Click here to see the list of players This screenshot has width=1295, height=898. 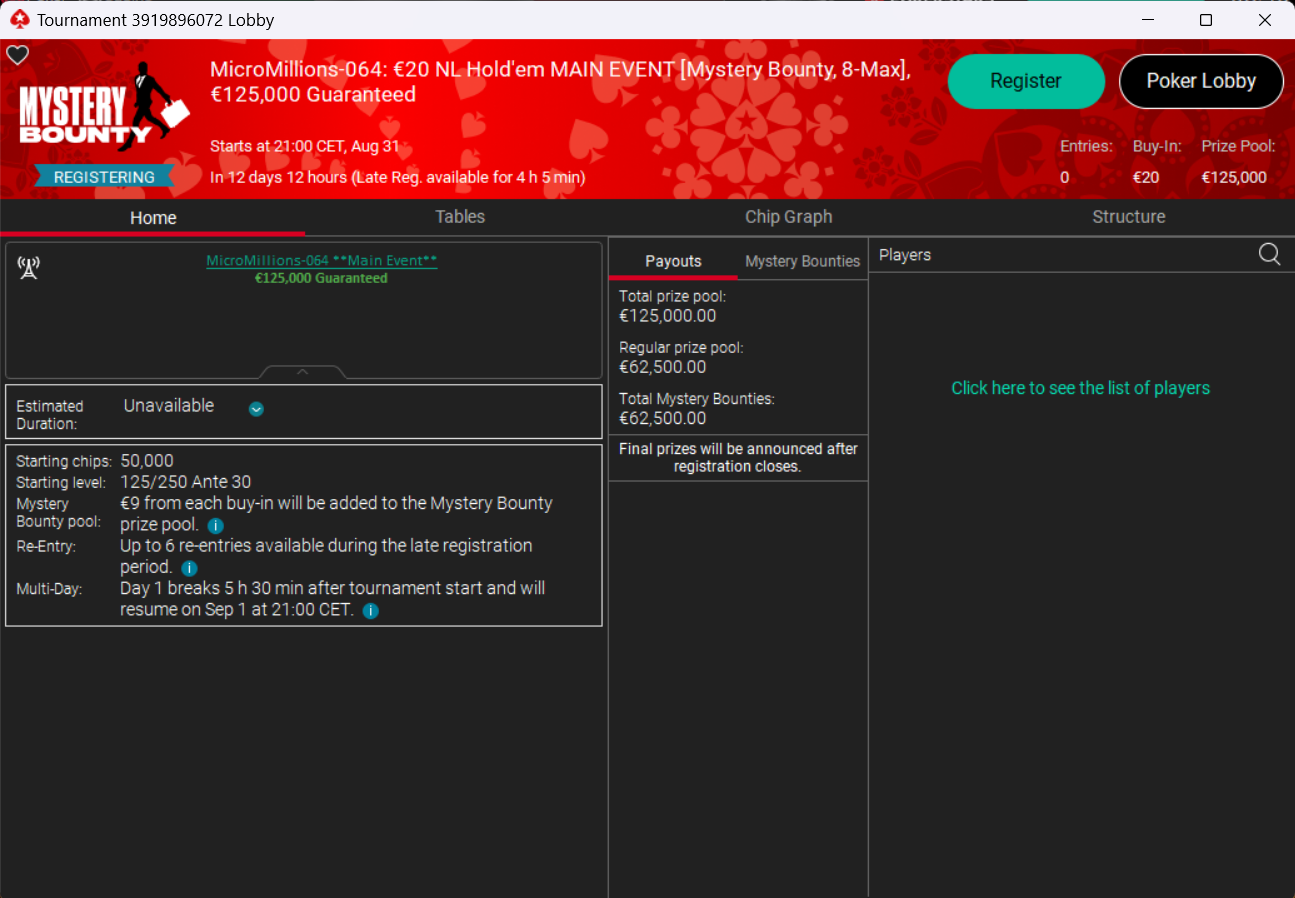[x=1080, y=388]
